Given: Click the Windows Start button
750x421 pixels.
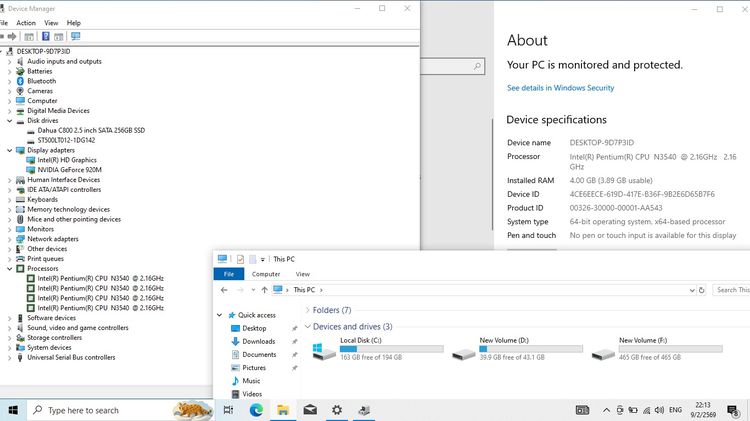Looking at the screenshot, I should 13,410.
